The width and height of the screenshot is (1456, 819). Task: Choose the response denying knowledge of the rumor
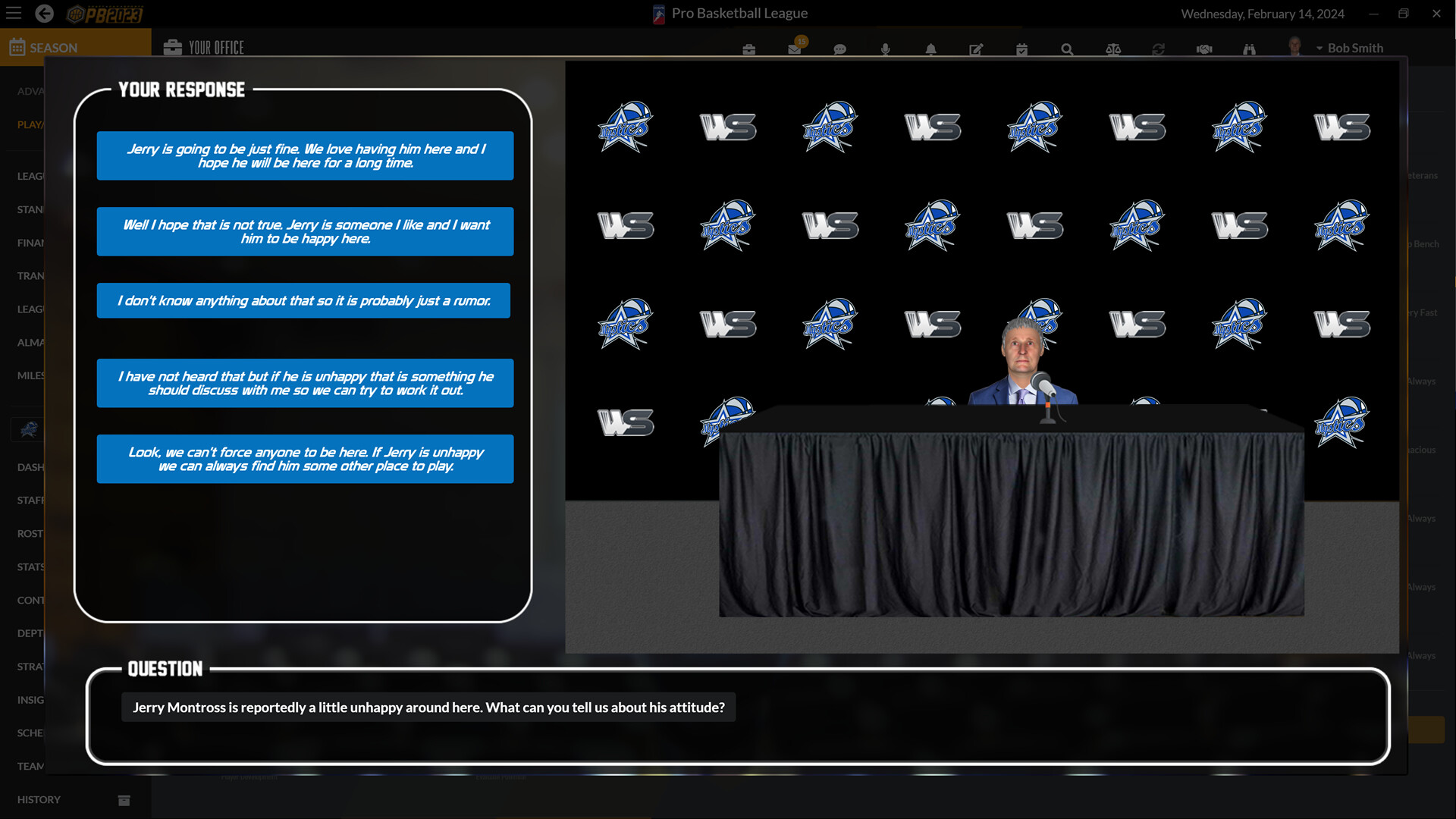click(x=304, y=300)
